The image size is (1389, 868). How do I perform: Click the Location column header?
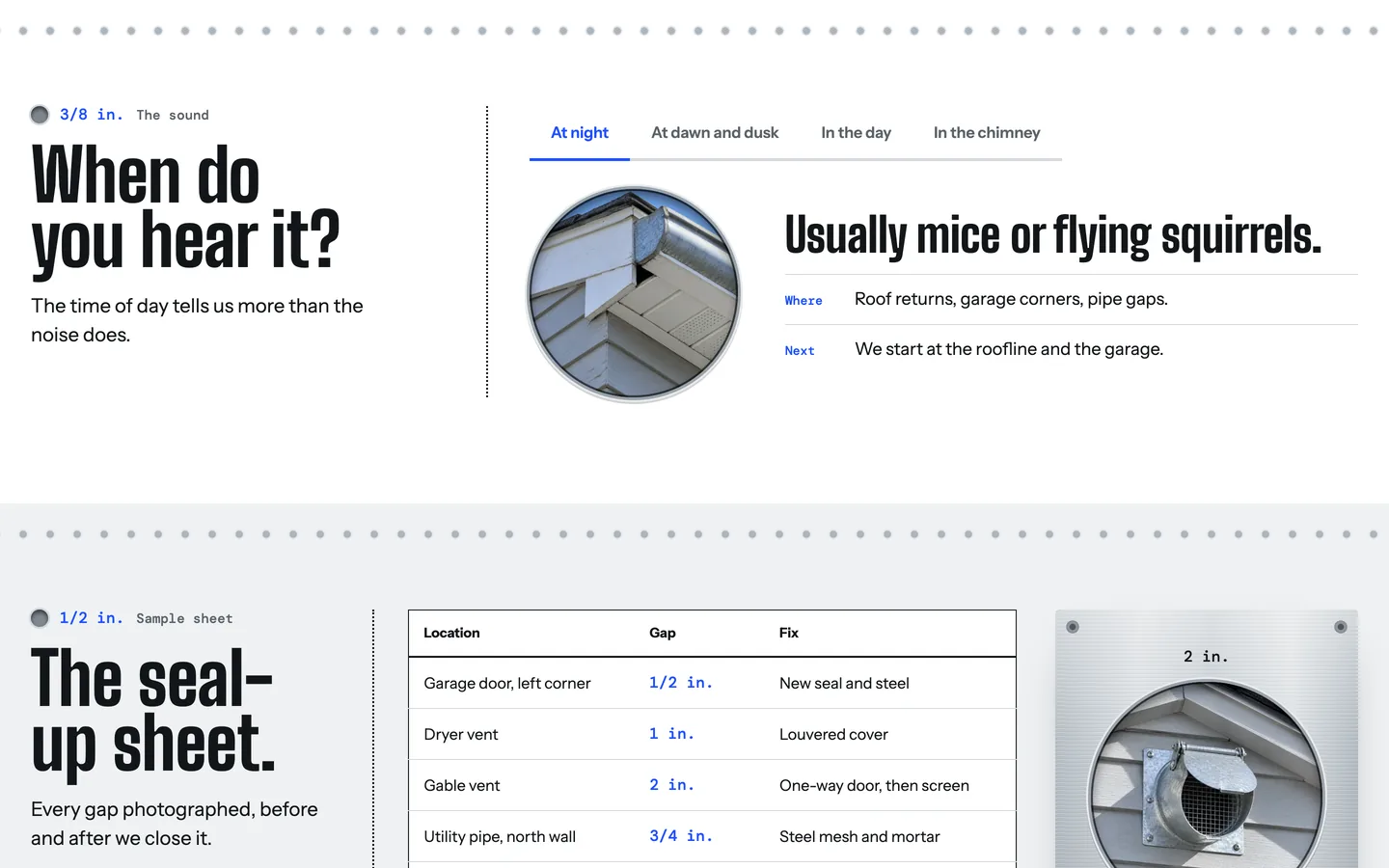pyautogui.click(x=451, y=633)
